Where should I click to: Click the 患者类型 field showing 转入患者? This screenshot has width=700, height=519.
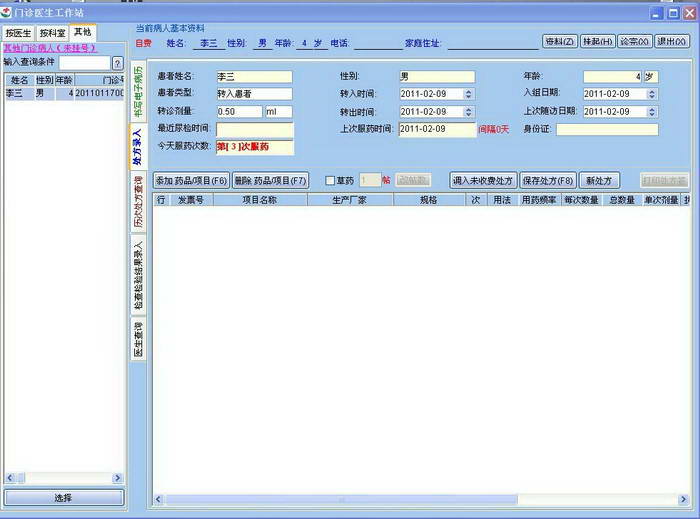coord(254,94)
